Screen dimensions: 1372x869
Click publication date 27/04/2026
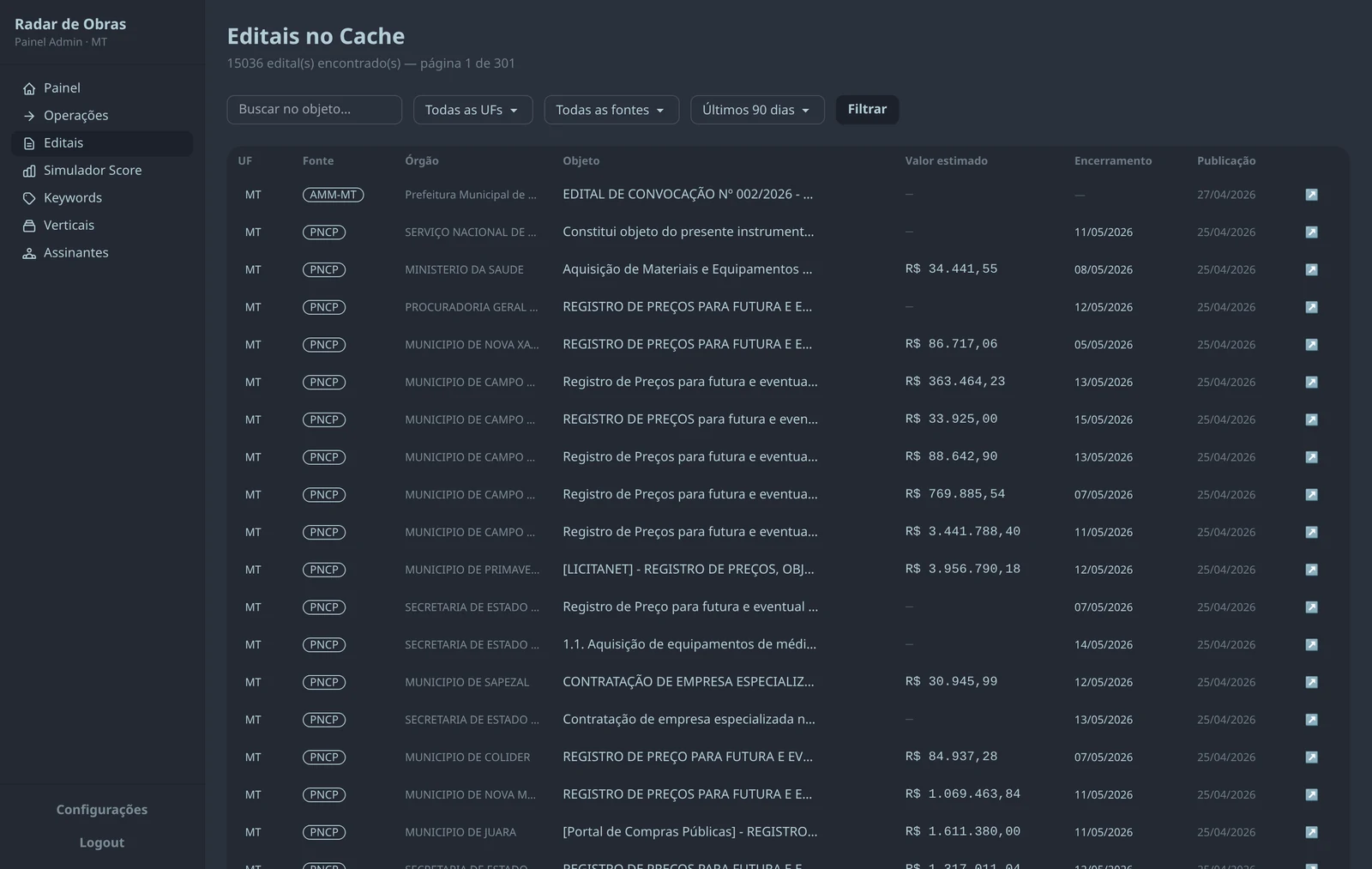tap(1226, 195)
